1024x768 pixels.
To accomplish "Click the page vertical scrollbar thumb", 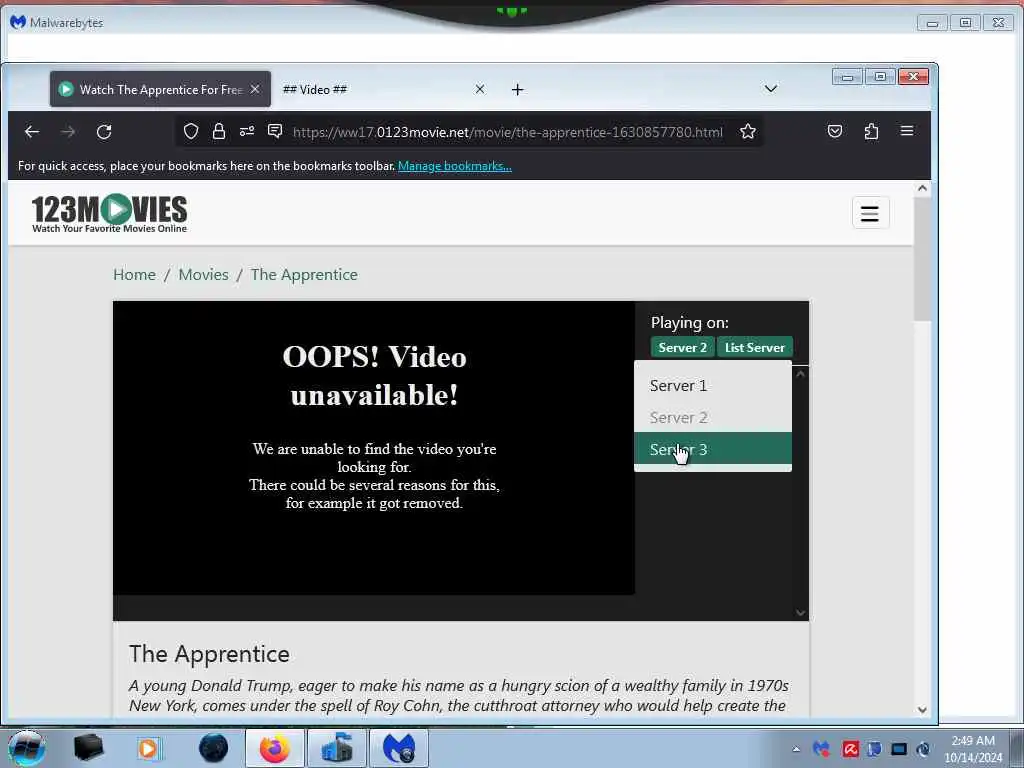I will click(922, 259).
